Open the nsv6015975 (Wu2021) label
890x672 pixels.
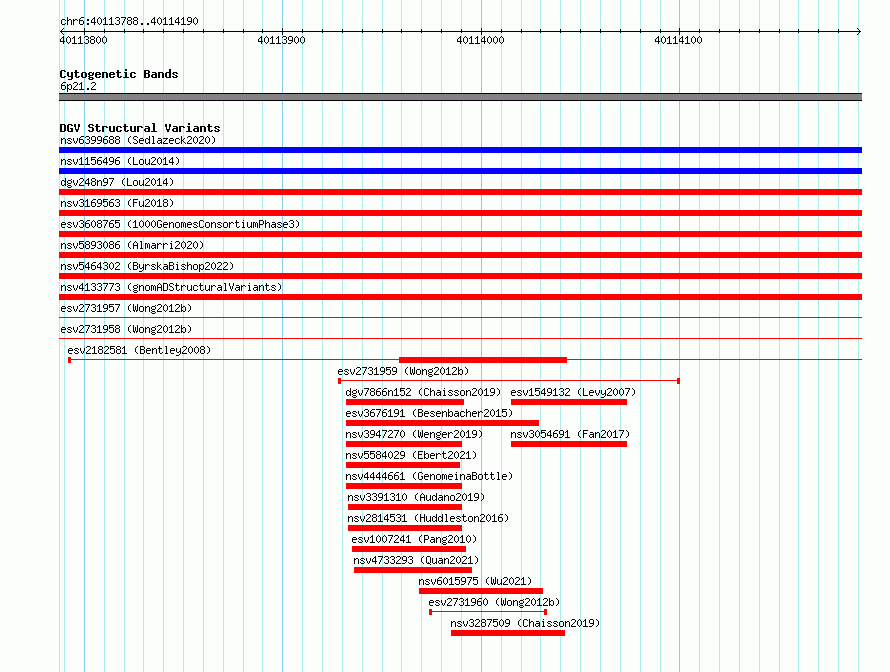475,581
